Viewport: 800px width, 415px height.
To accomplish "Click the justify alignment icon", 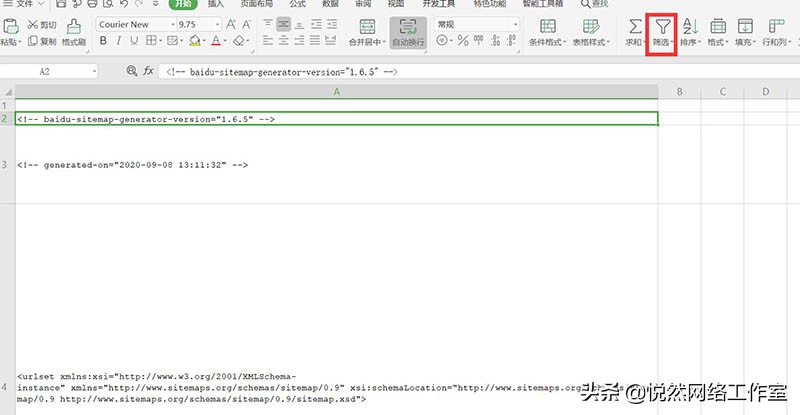I will [315, 40].
